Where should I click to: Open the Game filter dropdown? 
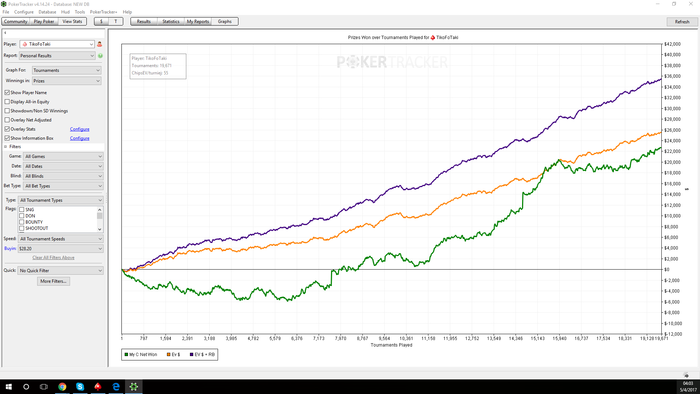[x=63, y=157]
